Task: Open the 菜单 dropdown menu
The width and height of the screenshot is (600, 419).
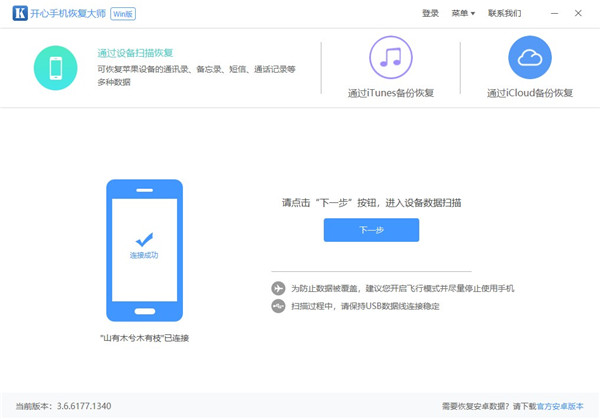Action: [462, 13]
